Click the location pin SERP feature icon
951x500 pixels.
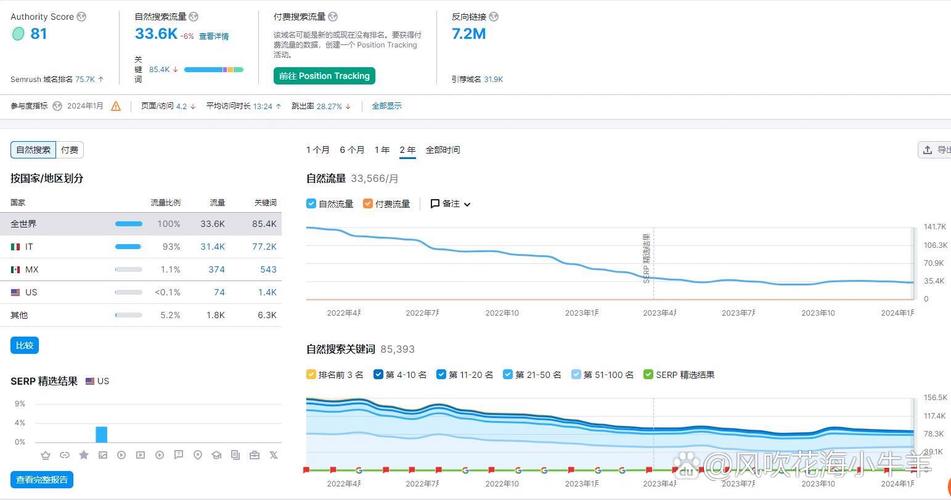pos(198,455)
